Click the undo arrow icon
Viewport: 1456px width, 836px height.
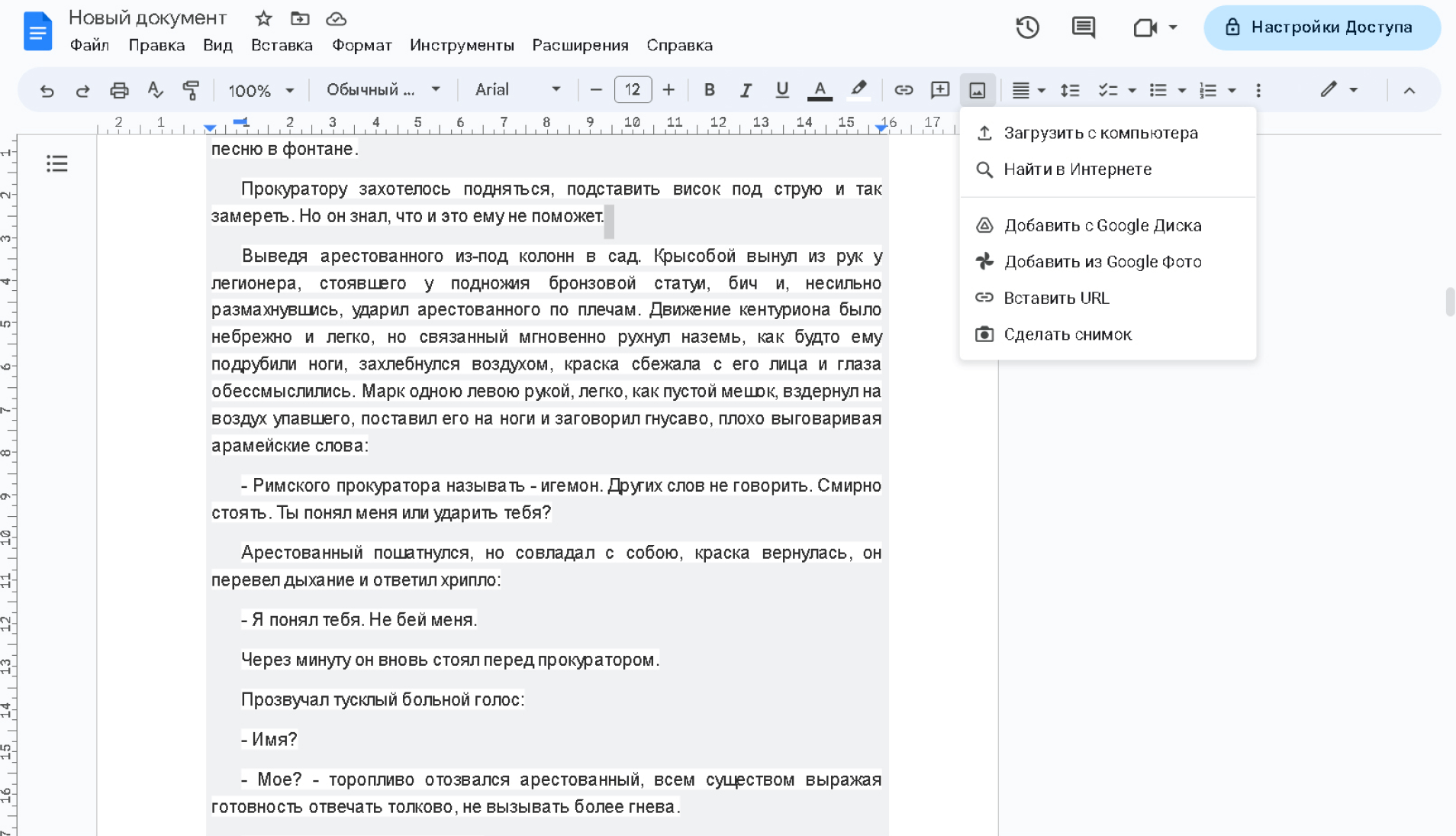(47, 90)
